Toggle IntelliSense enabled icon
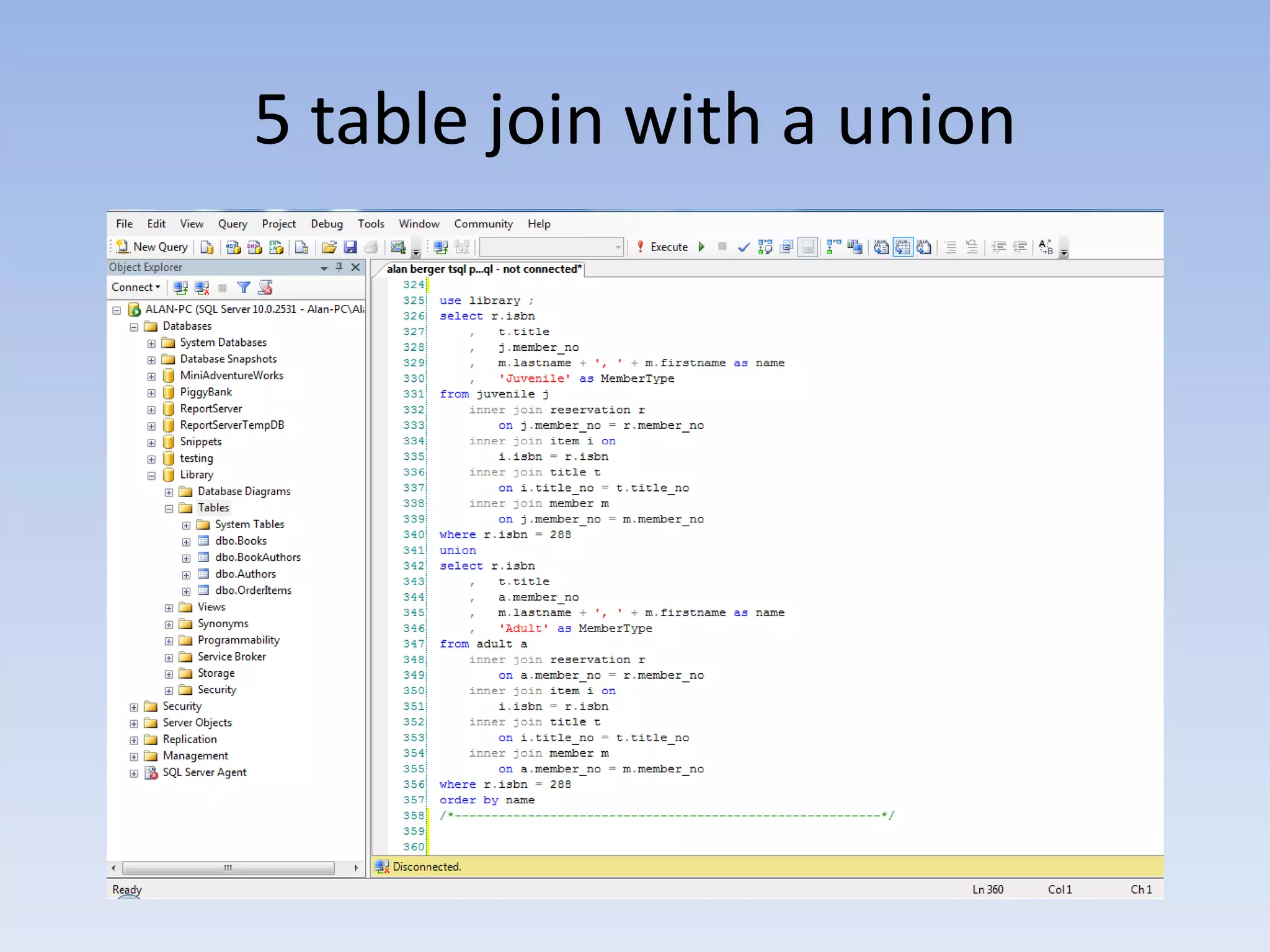Screen dimensions: 1270x952 pos(807,247)
